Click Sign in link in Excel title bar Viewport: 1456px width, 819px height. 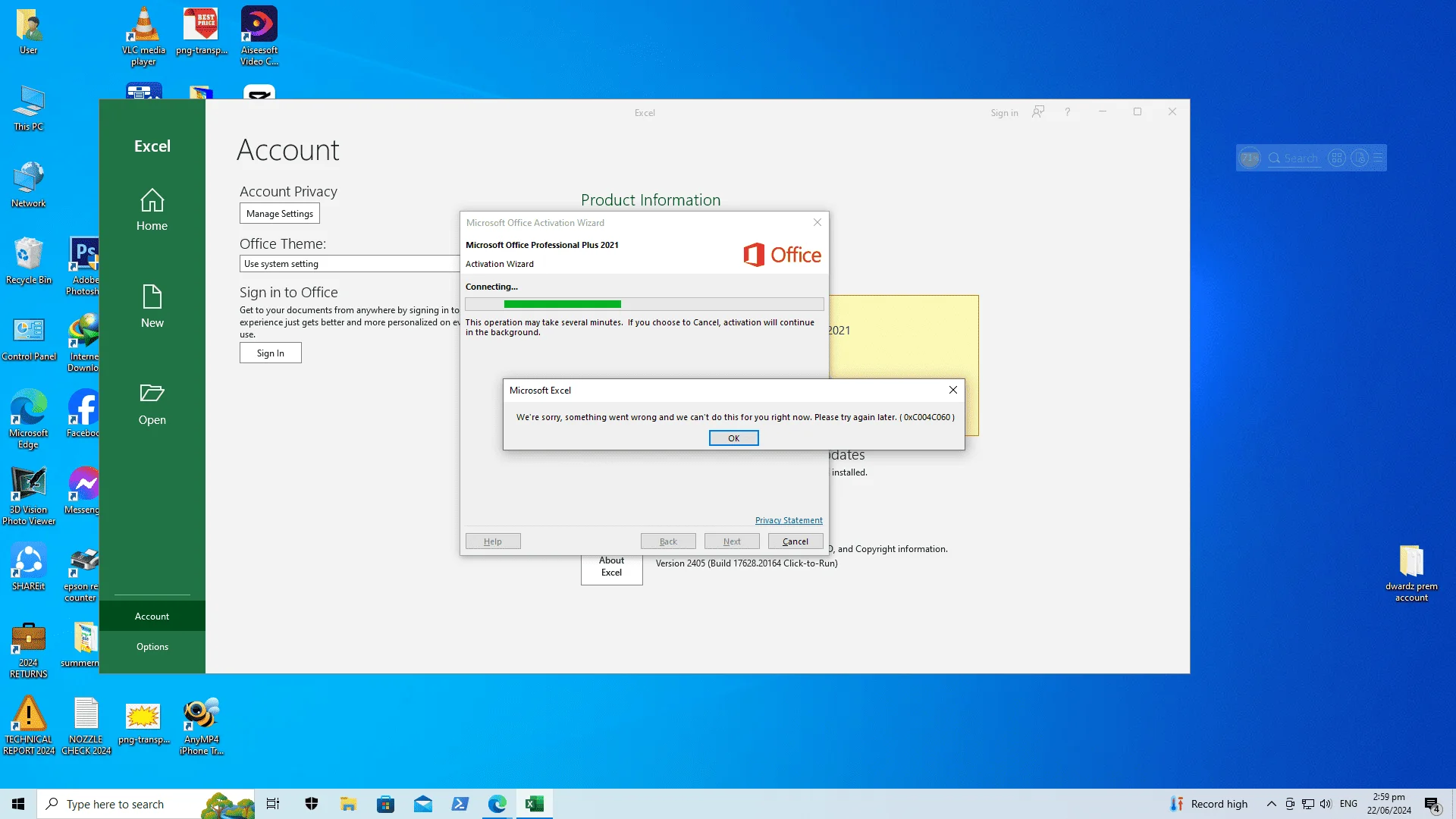click(x=1004, y=113)
